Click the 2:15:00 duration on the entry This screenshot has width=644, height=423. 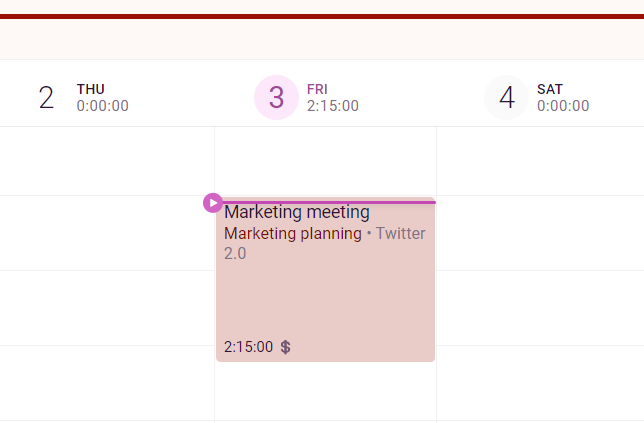click(248, 347)
